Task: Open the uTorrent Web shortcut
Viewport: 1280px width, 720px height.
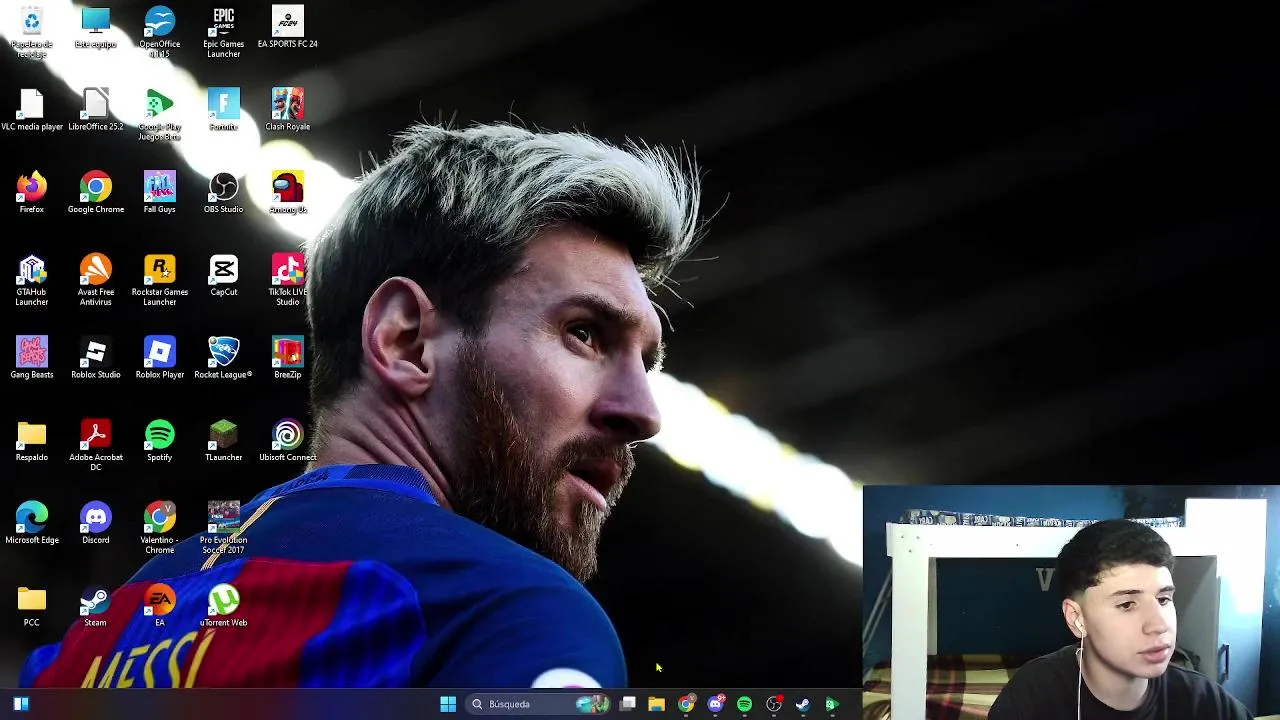Action: click(224, 607)
